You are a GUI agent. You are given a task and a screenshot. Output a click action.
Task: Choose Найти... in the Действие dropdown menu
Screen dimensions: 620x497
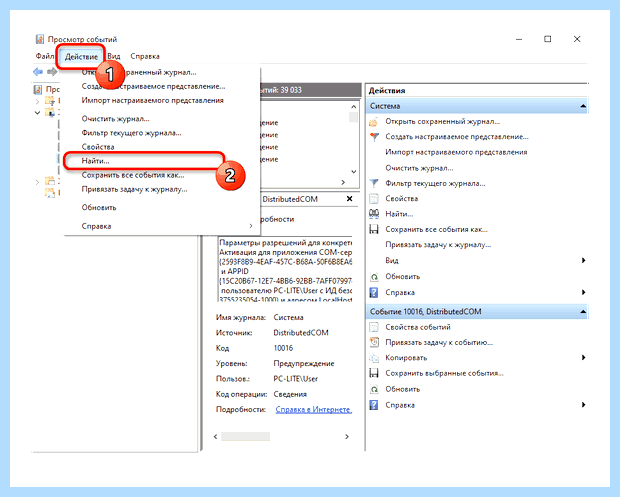pos(161,161)
